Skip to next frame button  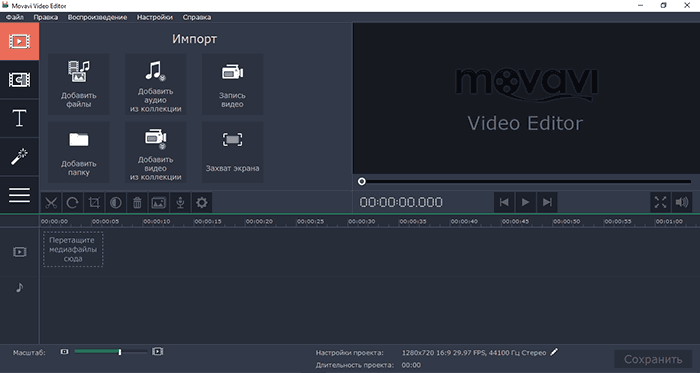click(x=547, y=203)
